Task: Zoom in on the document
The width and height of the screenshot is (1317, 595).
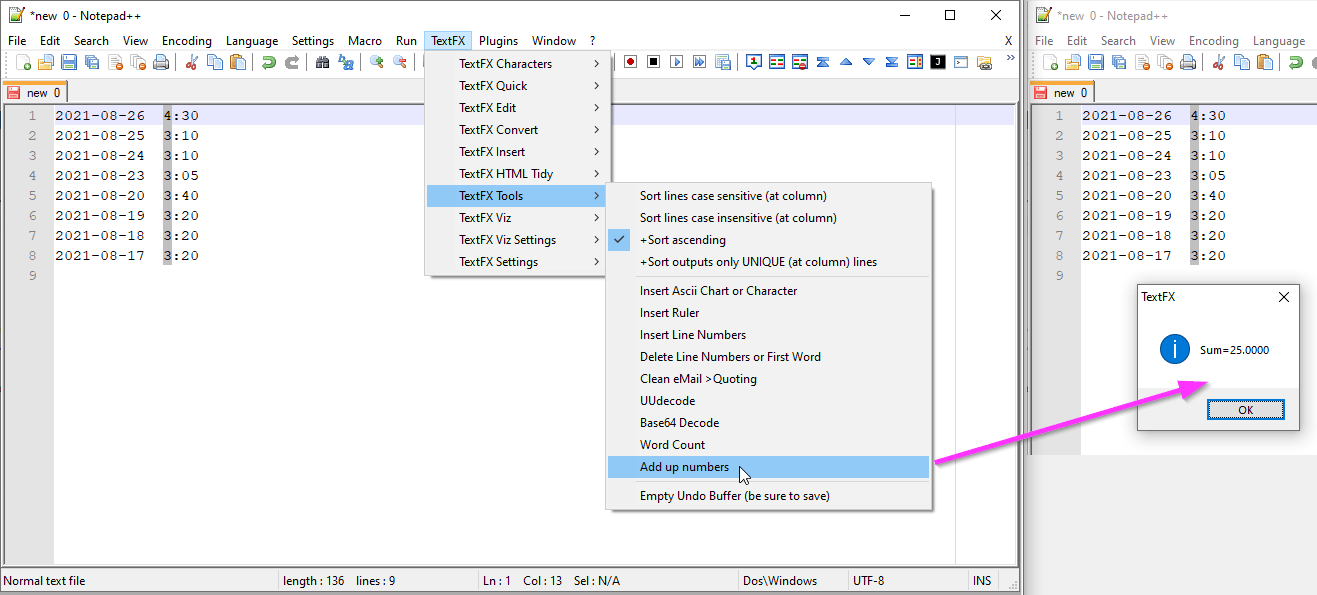Action: [377, 62]
